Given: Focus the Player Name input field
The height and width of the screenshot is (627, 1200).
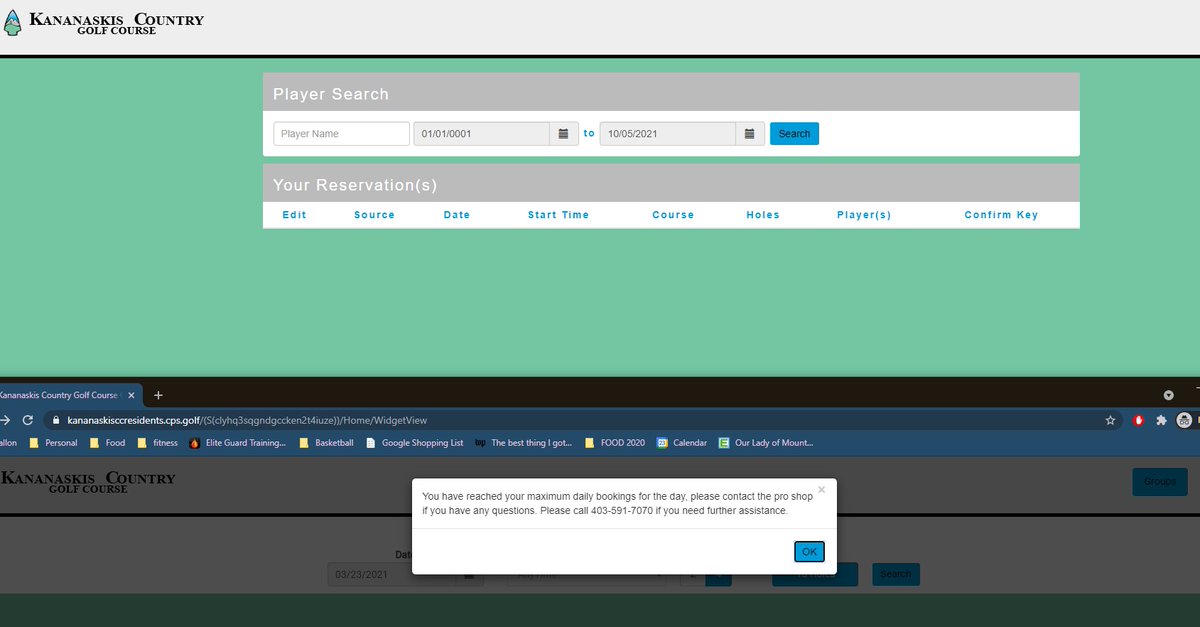Looking at the screenshot, I should 341,134.
